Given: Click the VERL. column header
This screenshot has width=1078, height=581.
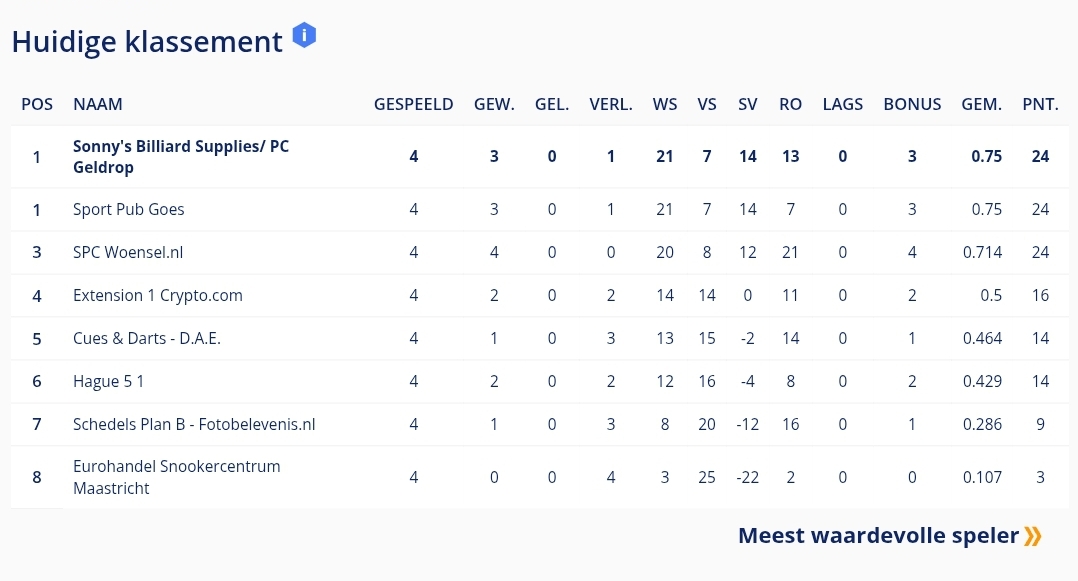Looking at the screenshot, I should pyautogui.click(x=610, y=104).
